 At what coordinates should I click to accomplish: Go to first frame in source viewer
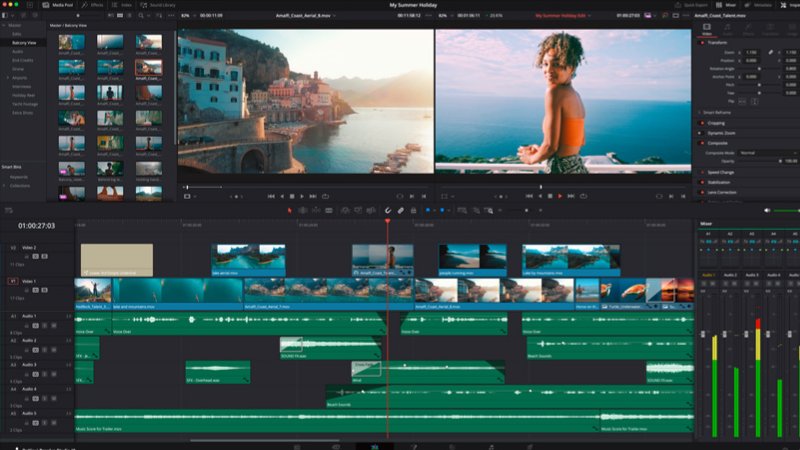click(271, 196)
